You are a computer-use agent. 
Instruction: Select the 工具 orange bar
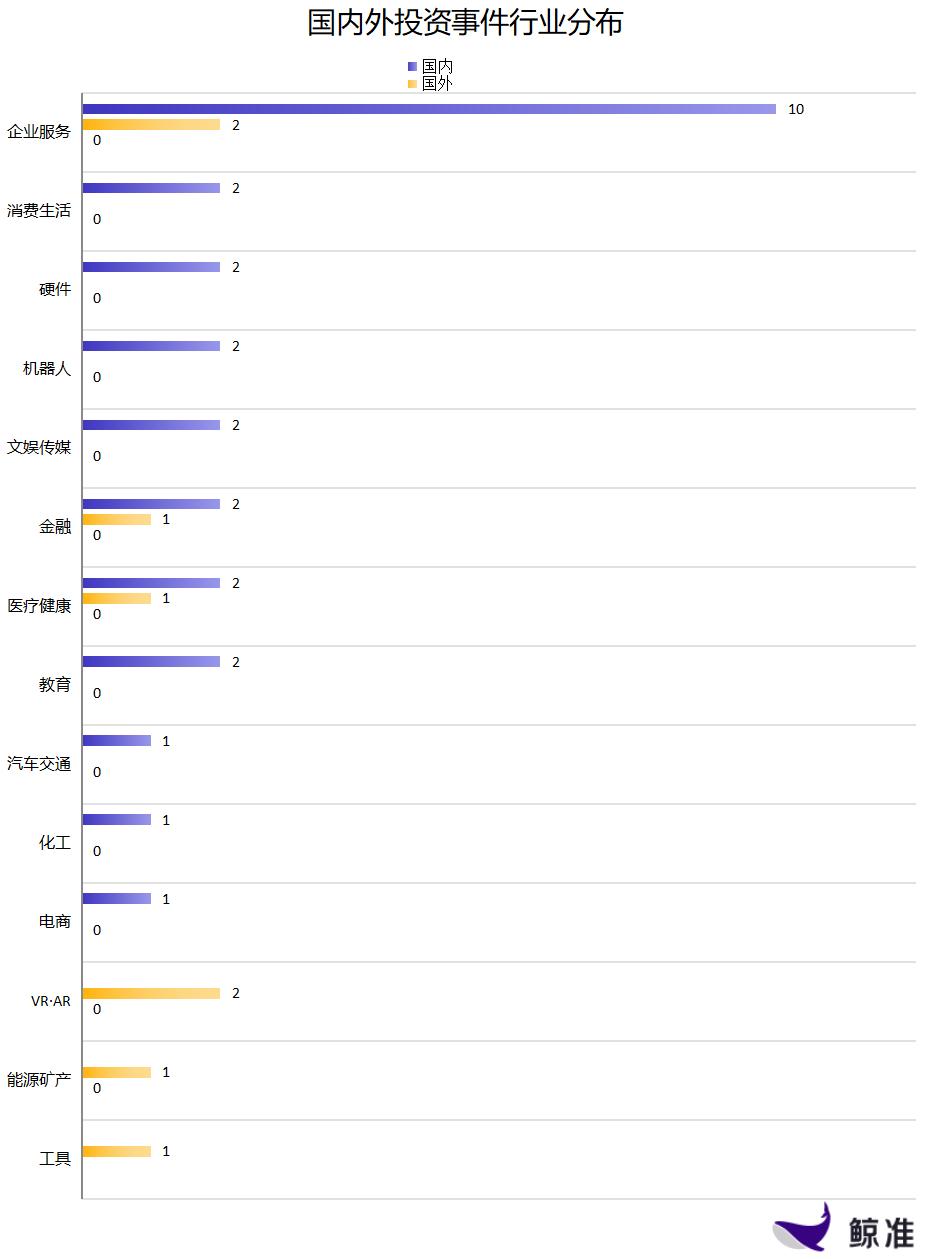click(117, 1152)
